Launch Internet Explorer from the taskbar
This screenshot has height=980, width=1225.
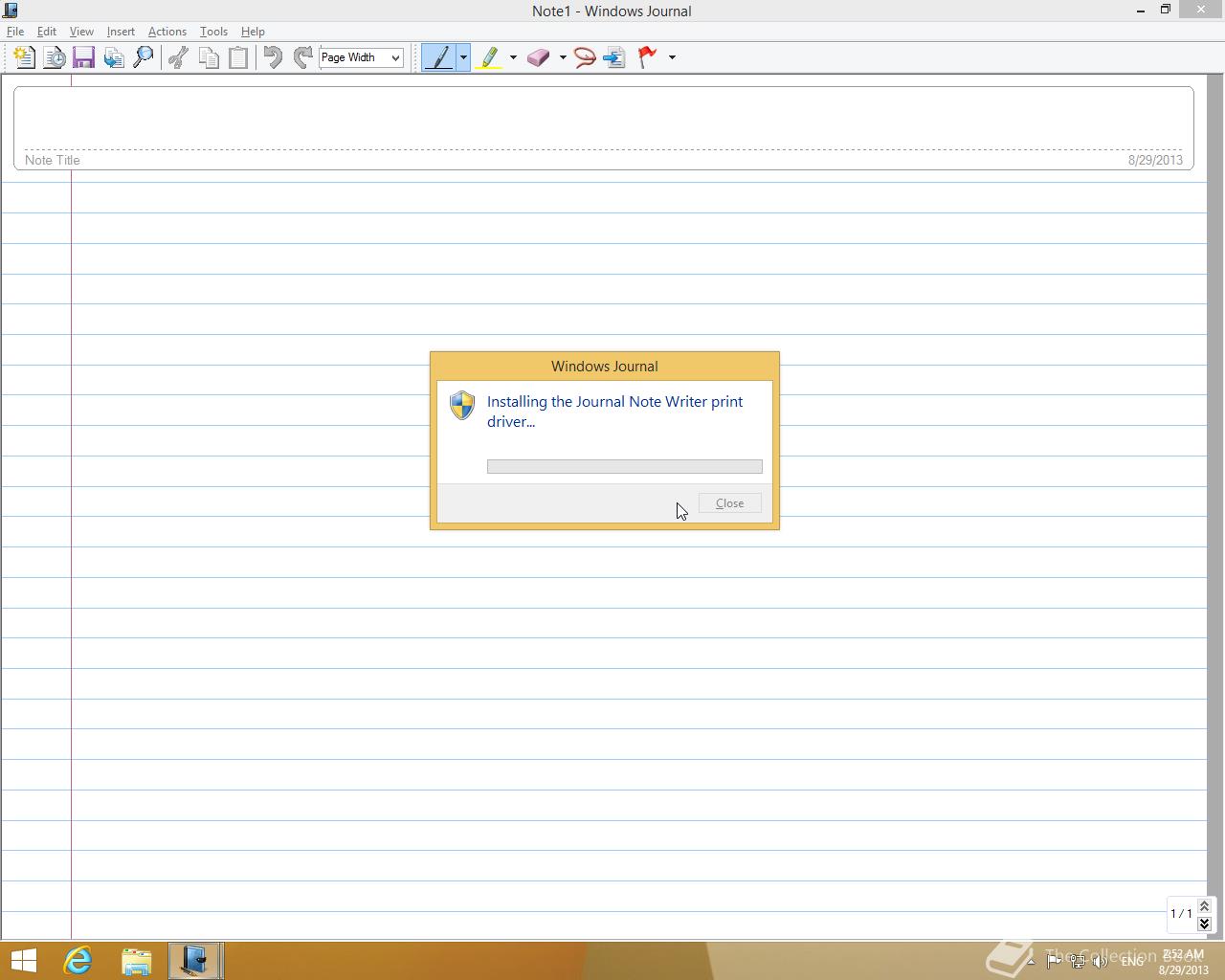78,961
